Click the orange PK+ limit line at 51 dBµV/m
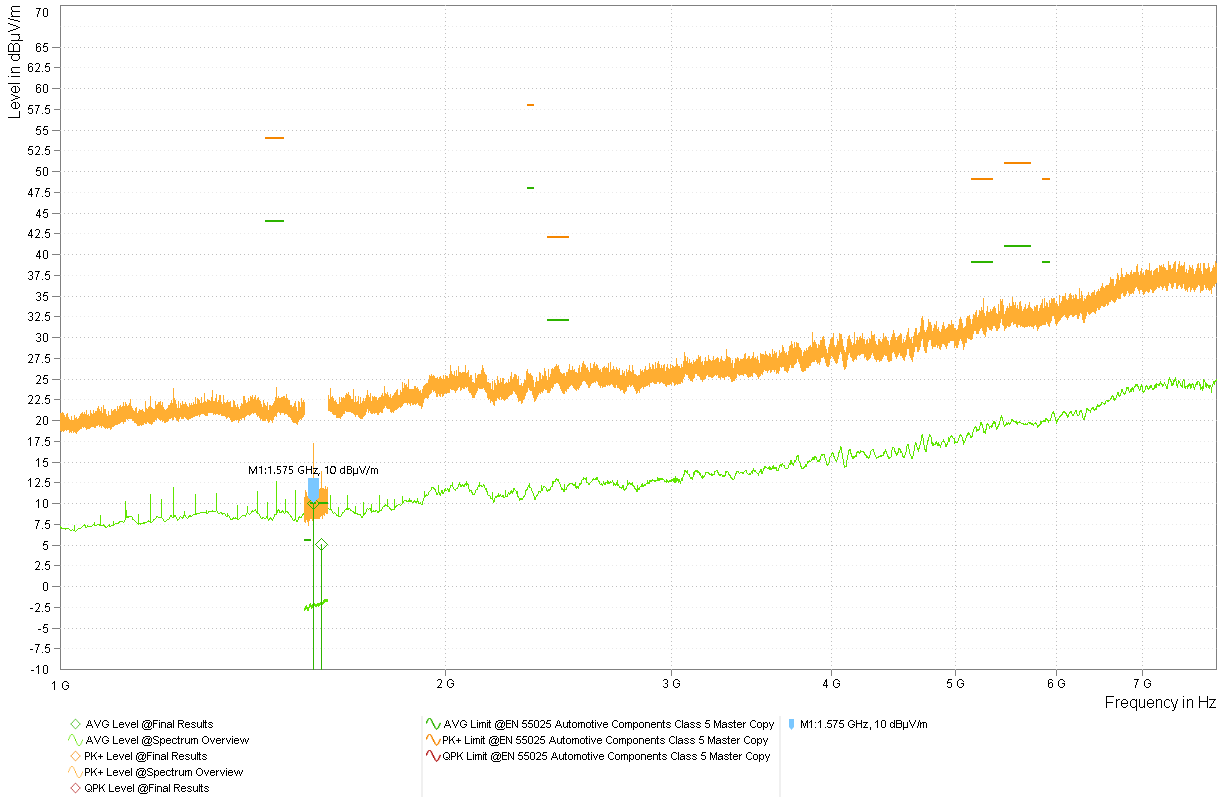Viewport: 1222px width, 806px height. [1017, 163]
